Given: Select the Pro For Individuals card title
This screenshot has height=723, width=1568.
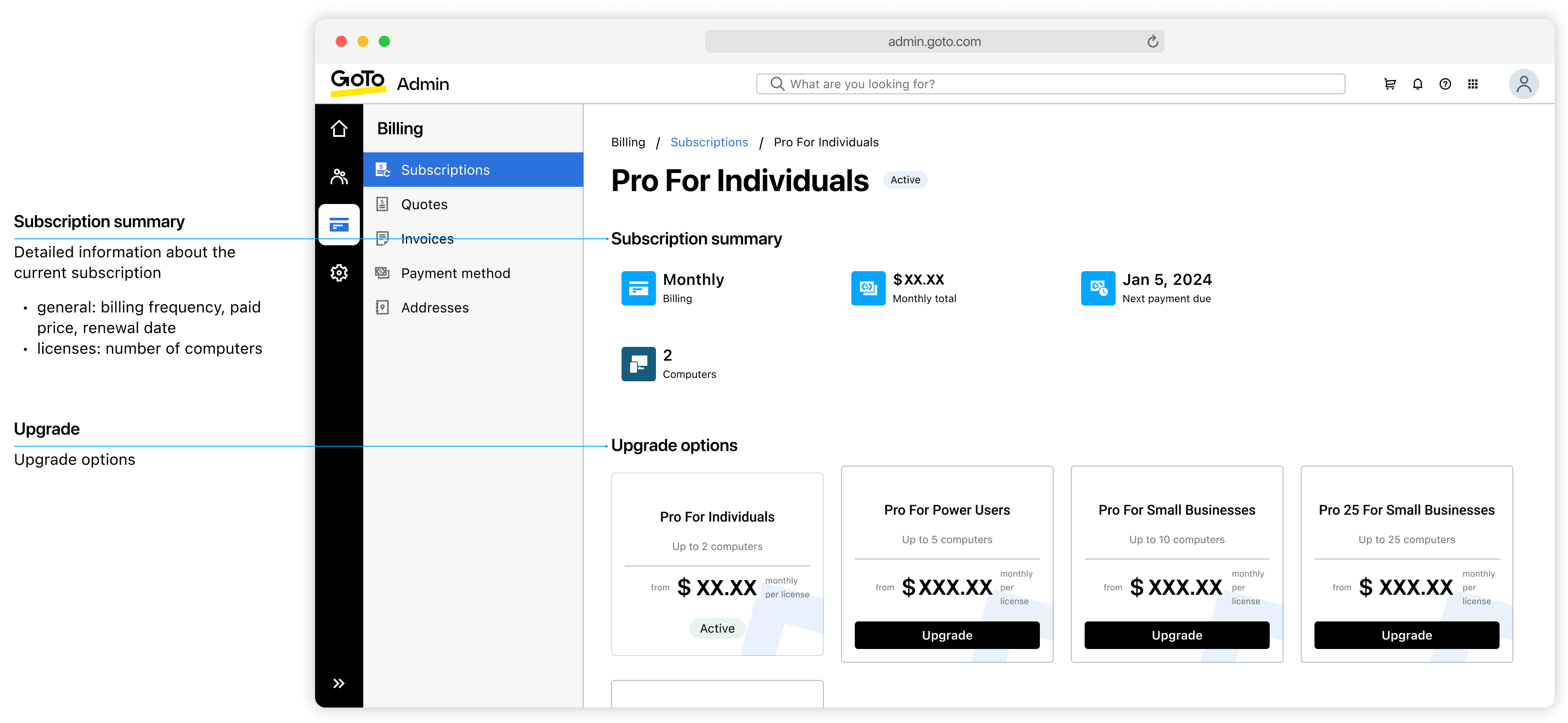Looking at the screenshot, I should coord(717,517).
